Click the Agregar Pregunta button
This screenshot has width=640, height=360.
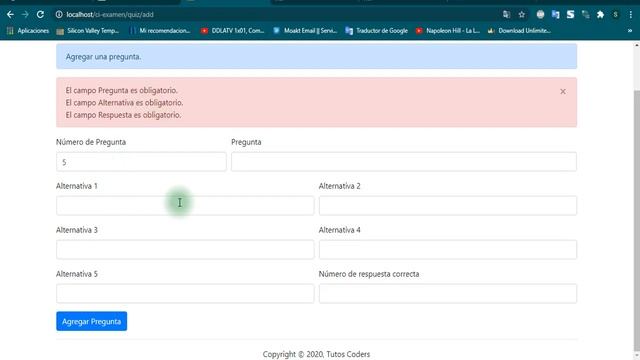click(91, 321)
